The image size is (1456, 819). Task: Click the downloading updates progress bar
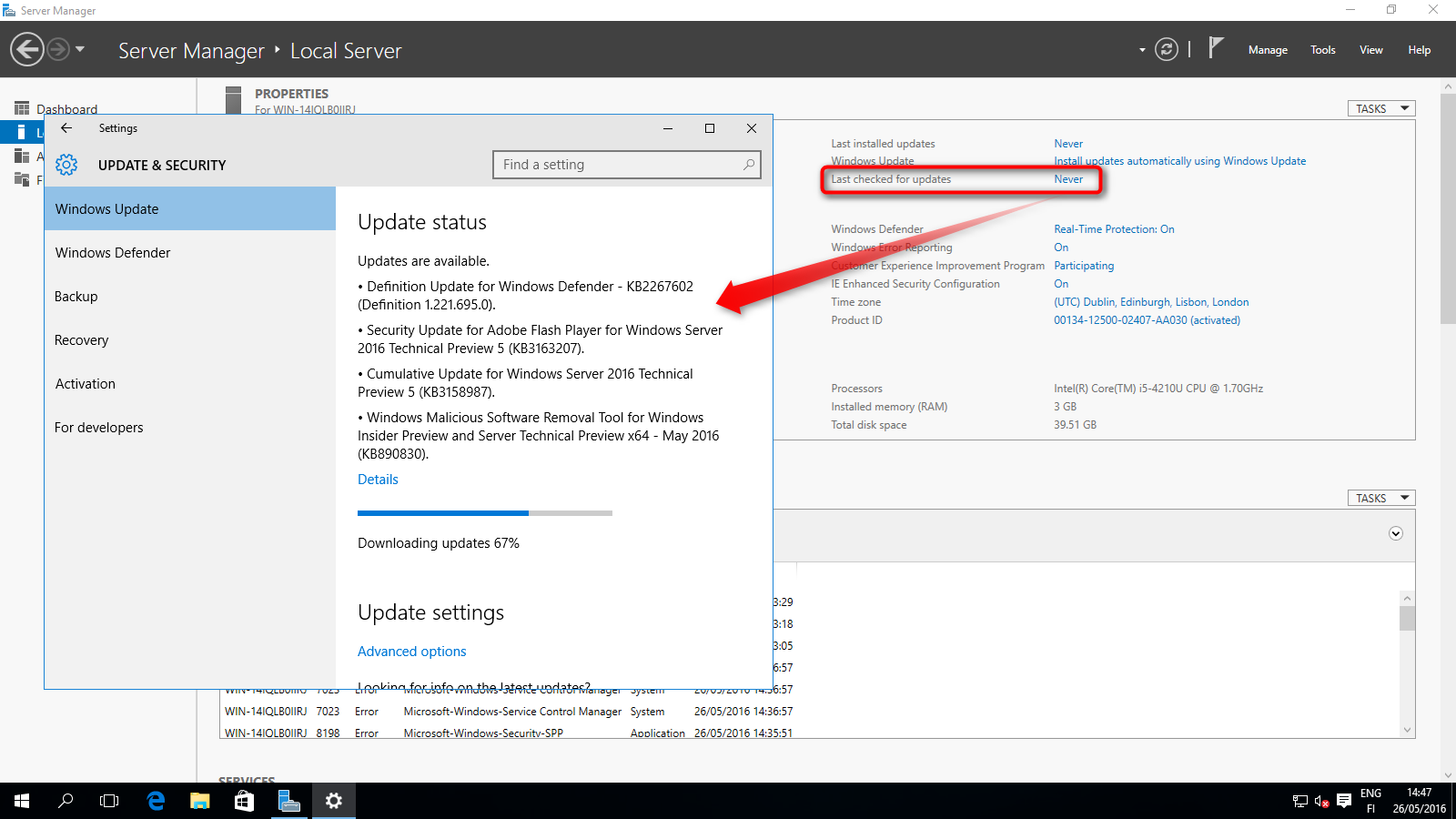[x=485, y=513]
